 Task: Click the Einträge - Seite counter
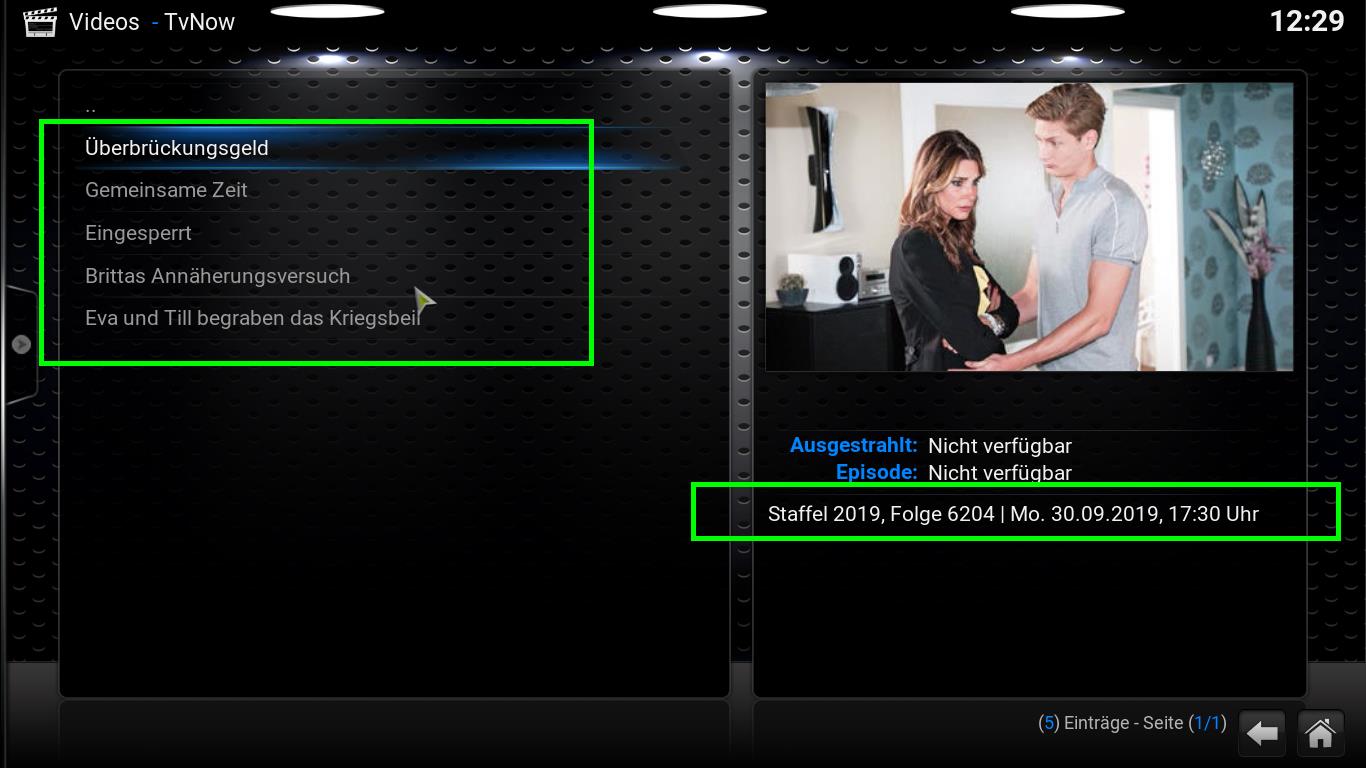[x=1131, y=723]
